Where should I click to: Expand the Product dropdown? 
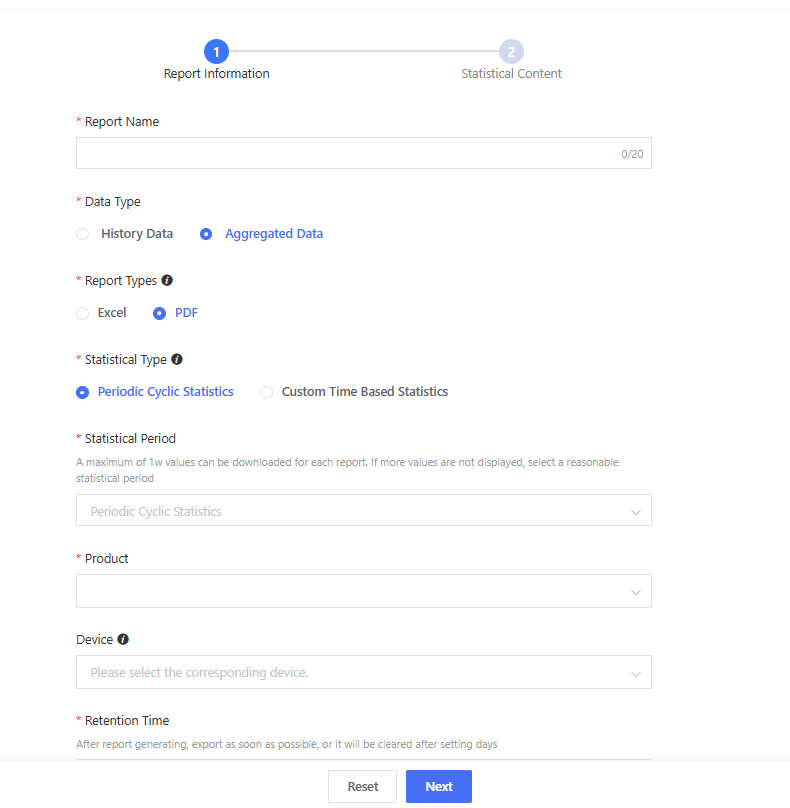(x=350, y=591)
